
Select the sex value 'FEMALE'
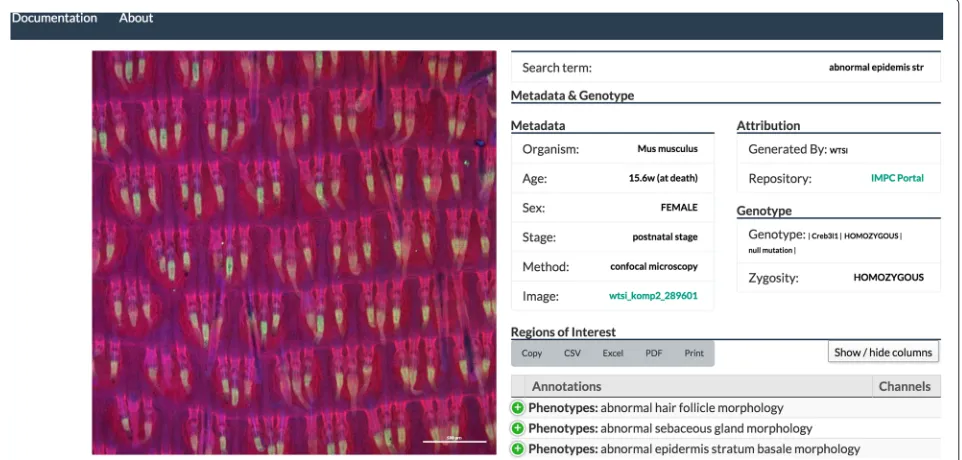point(679,208)
